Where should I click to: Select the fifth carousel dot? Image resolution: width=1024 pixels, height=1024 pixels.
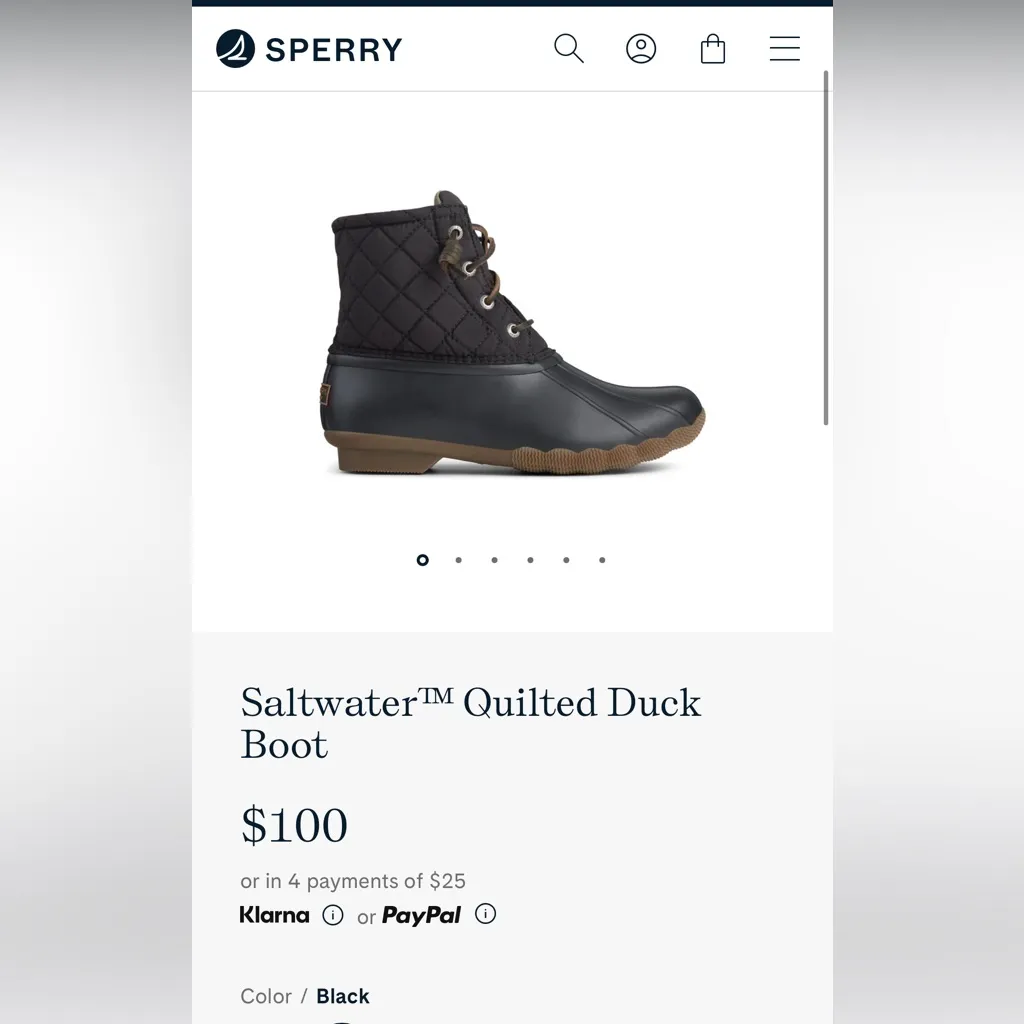[x=566, y=560]
